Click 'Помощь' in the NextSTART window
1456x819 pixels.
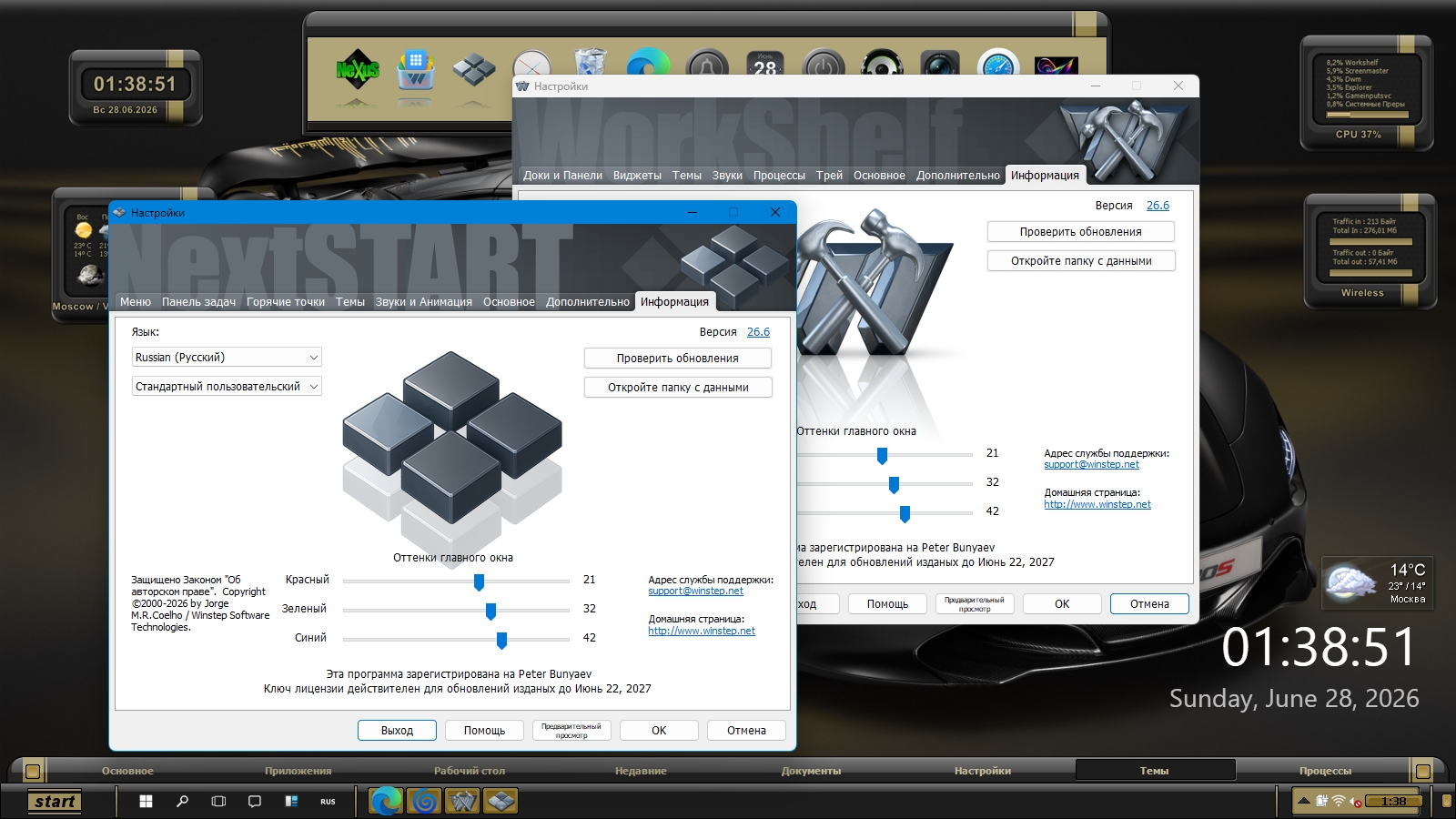[x=485, y=731]
